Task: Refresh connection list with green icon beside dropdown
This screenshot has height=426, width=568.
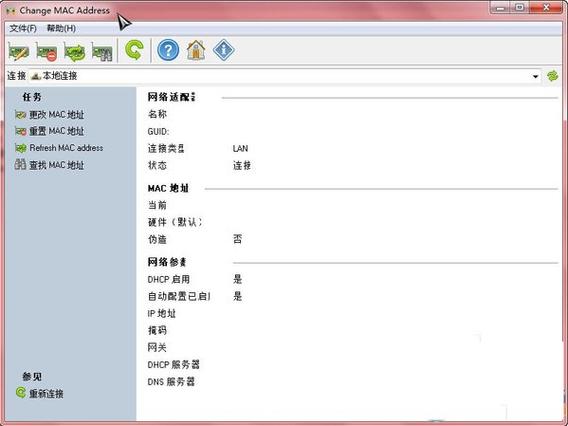Action: click(552, 76)
